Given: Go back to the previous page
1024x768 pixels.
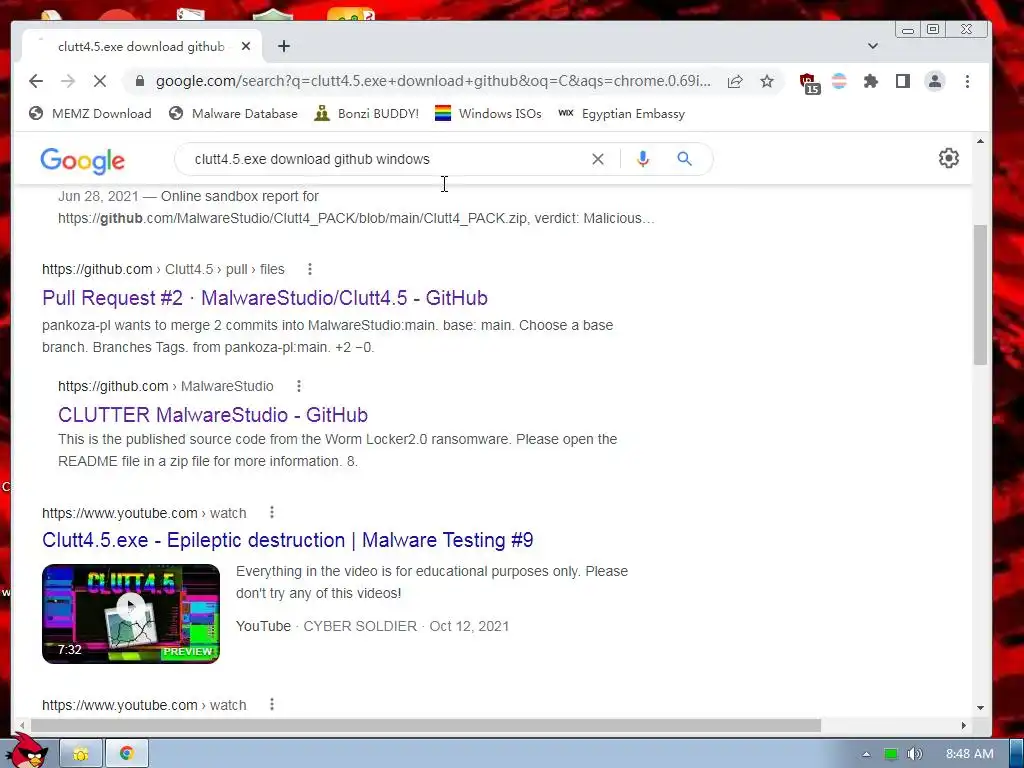Looking at the screenshot, I should 36,81.
